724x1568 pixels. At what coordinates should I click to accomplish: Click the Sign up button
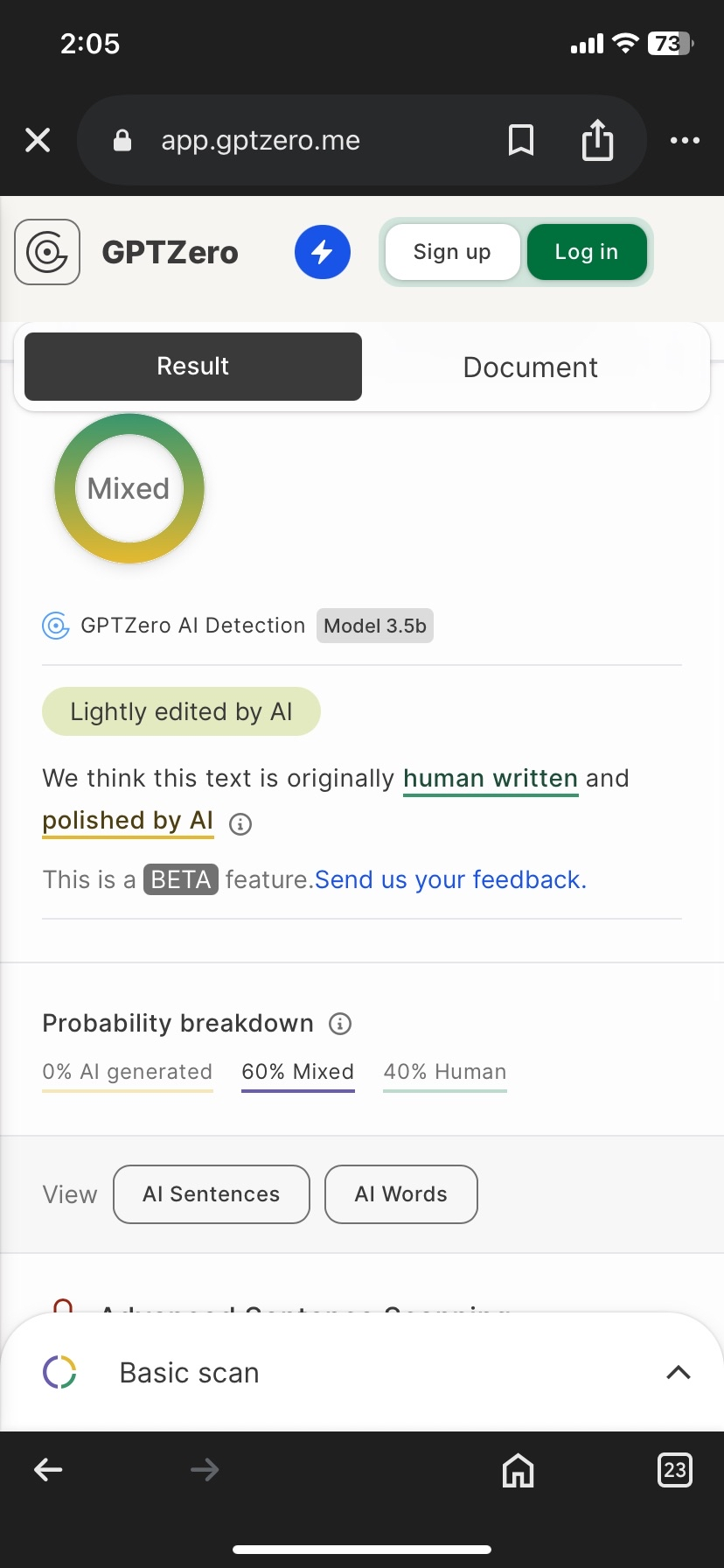pyautogui.click(x=452, y=252)
